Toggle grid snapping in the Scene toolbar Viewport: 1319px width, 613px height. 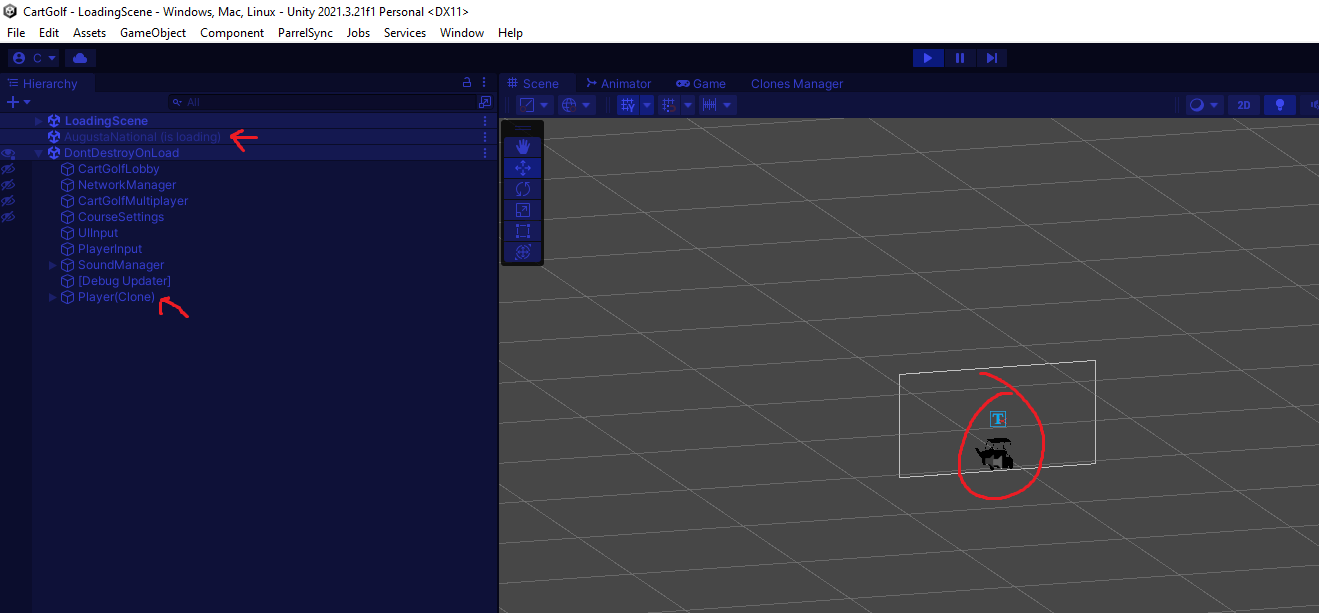pyautogui.click(x=668, y=104)
